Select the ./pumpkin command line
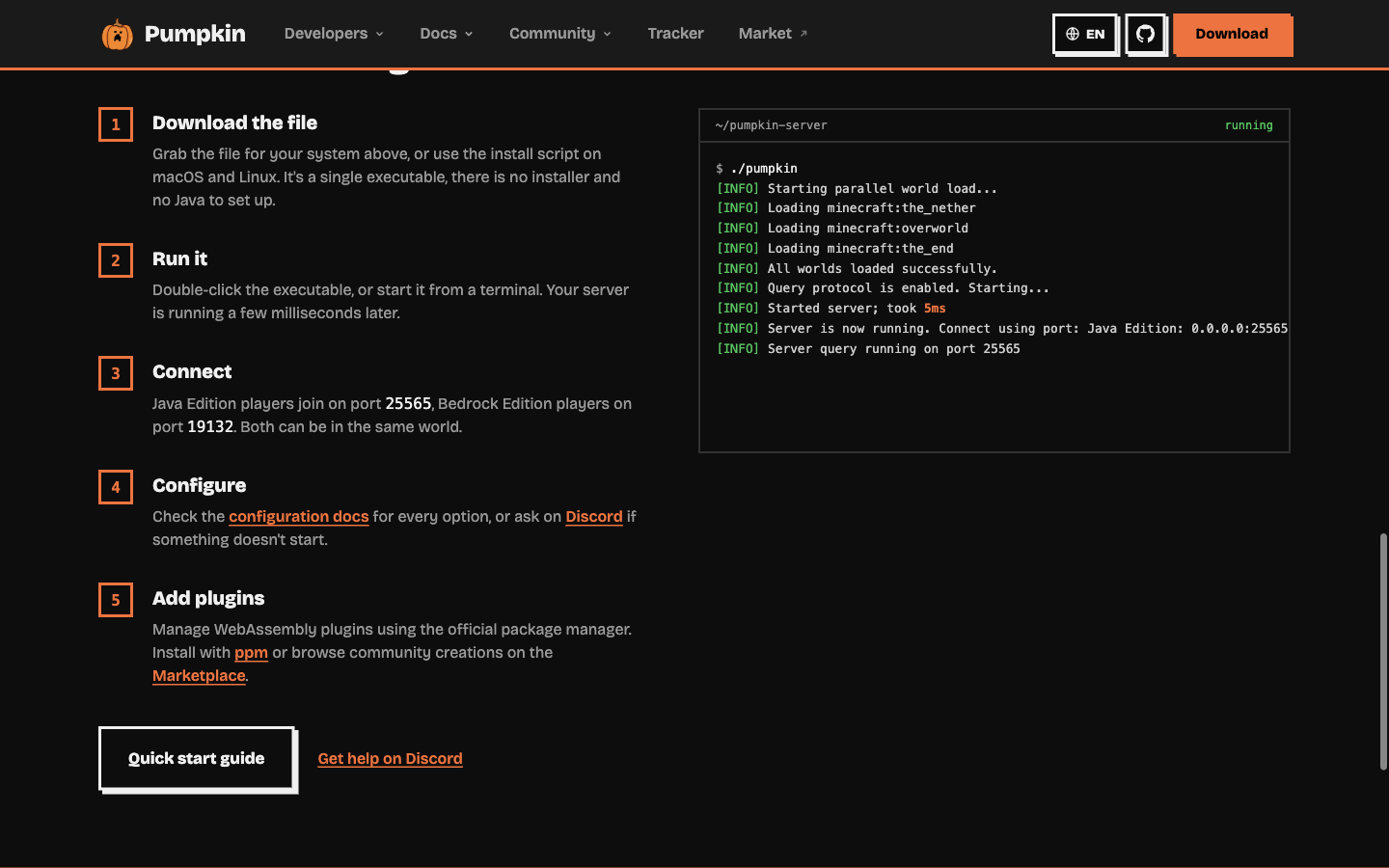This screenshot has height=868, width=1389. coord(757,169)
